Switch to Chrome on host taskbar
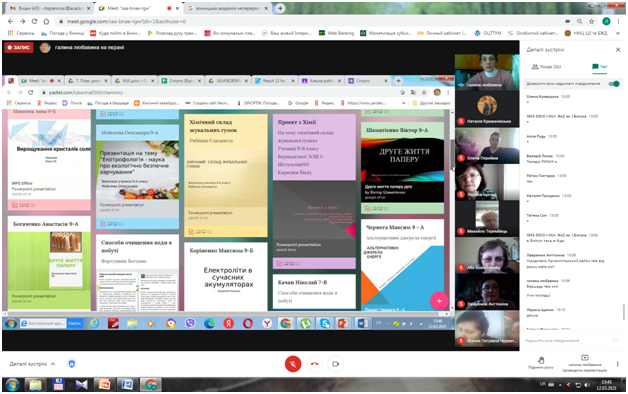This screenshot has height=394, width=628. [x=151, y=385]
